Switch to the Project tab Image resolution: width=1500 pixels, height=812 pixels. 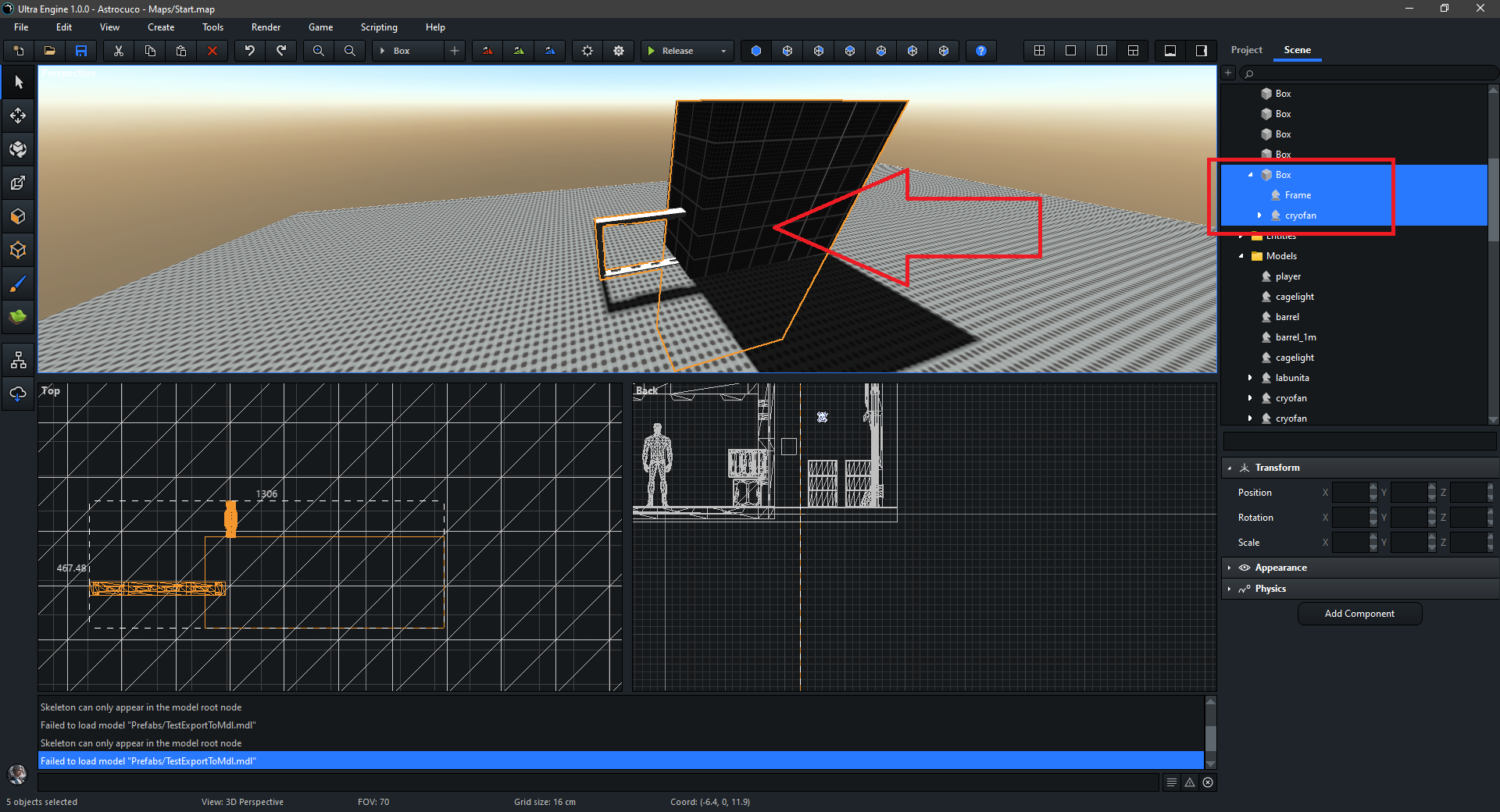pos(1246,50)
